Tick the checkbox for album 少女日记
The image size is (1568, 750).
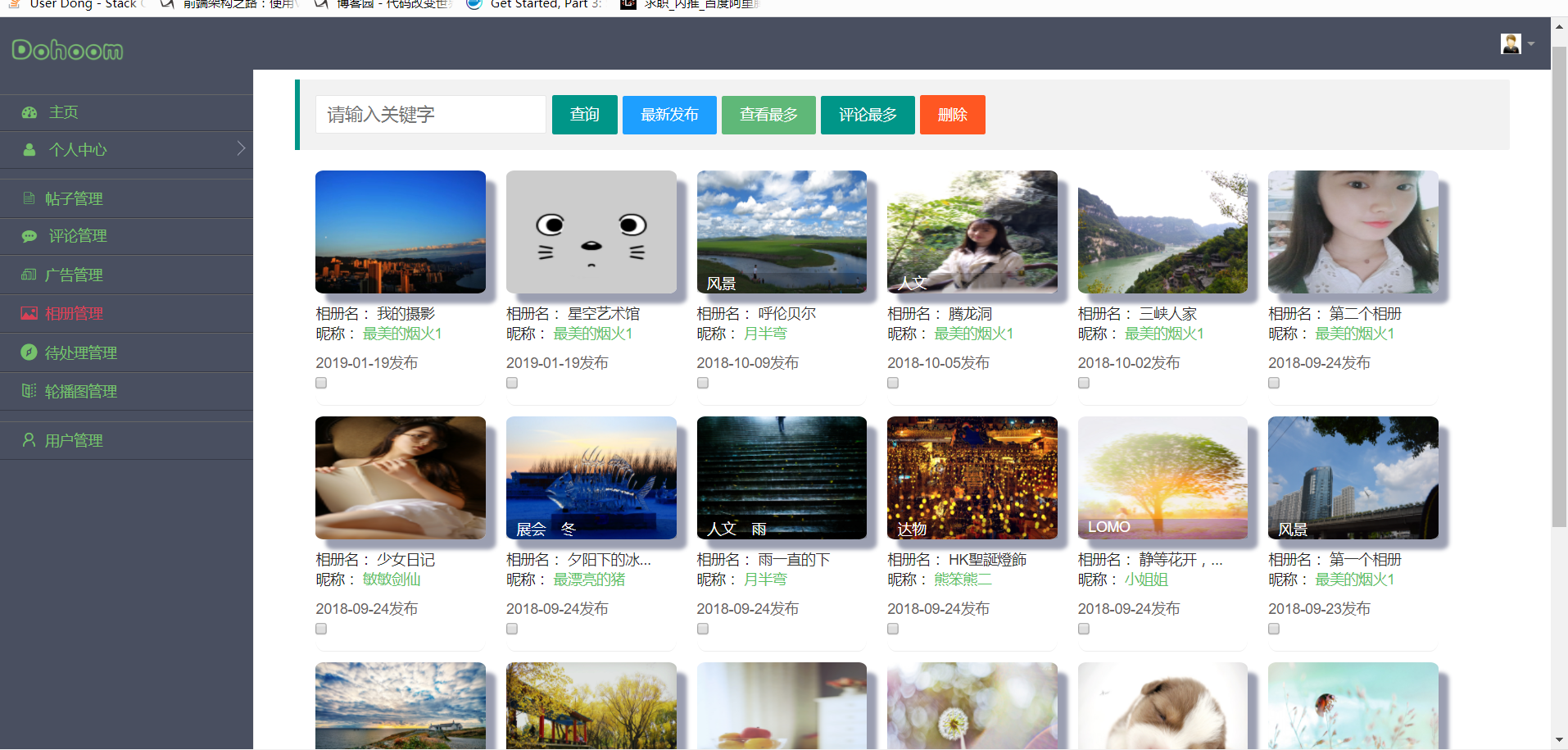click(x=321, y=629)
